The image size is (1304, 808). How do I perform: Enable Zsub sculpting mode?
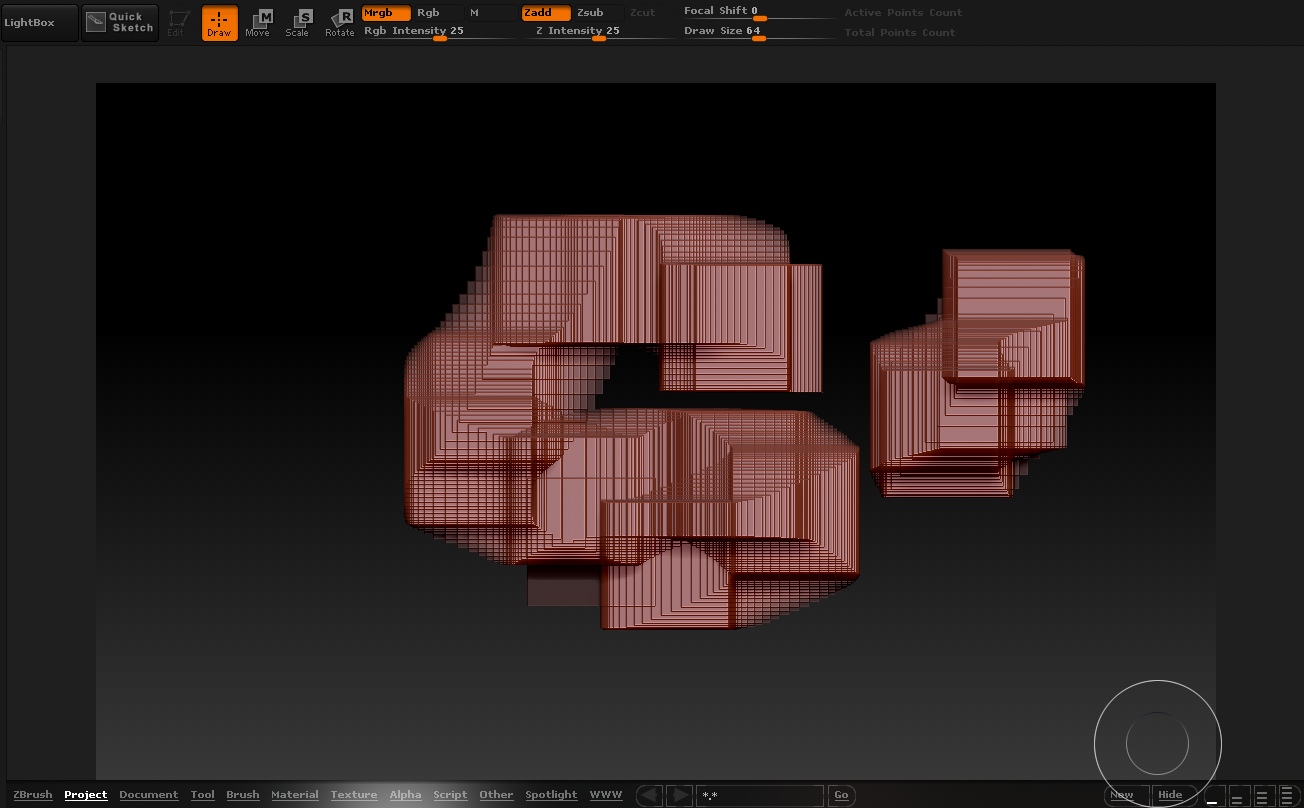[592, 13]
